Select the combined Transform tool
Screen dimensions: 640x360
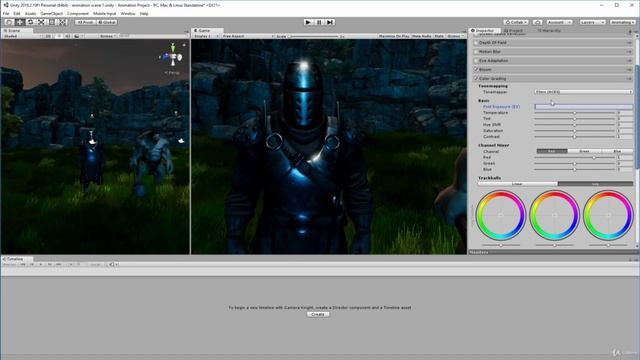[x=62, y=22]
